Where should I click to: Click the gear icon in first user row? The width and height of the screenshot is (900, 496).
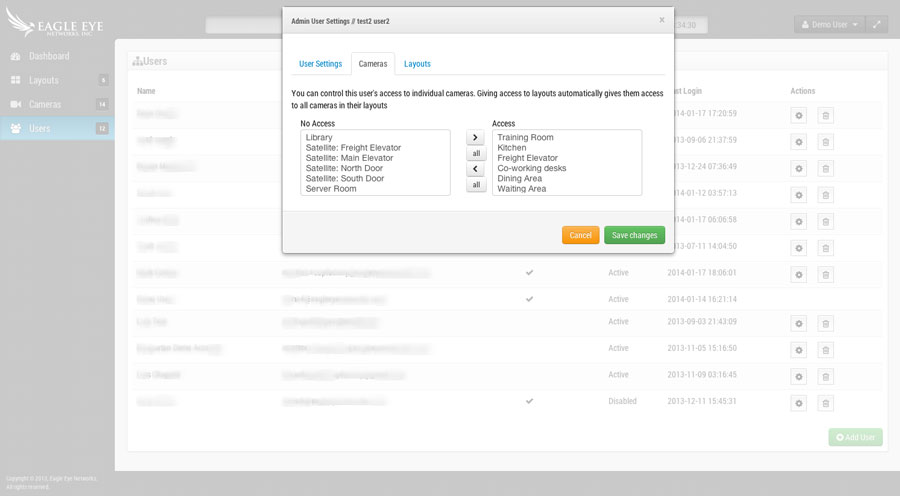pyautogui.click(x=799, y=115)
